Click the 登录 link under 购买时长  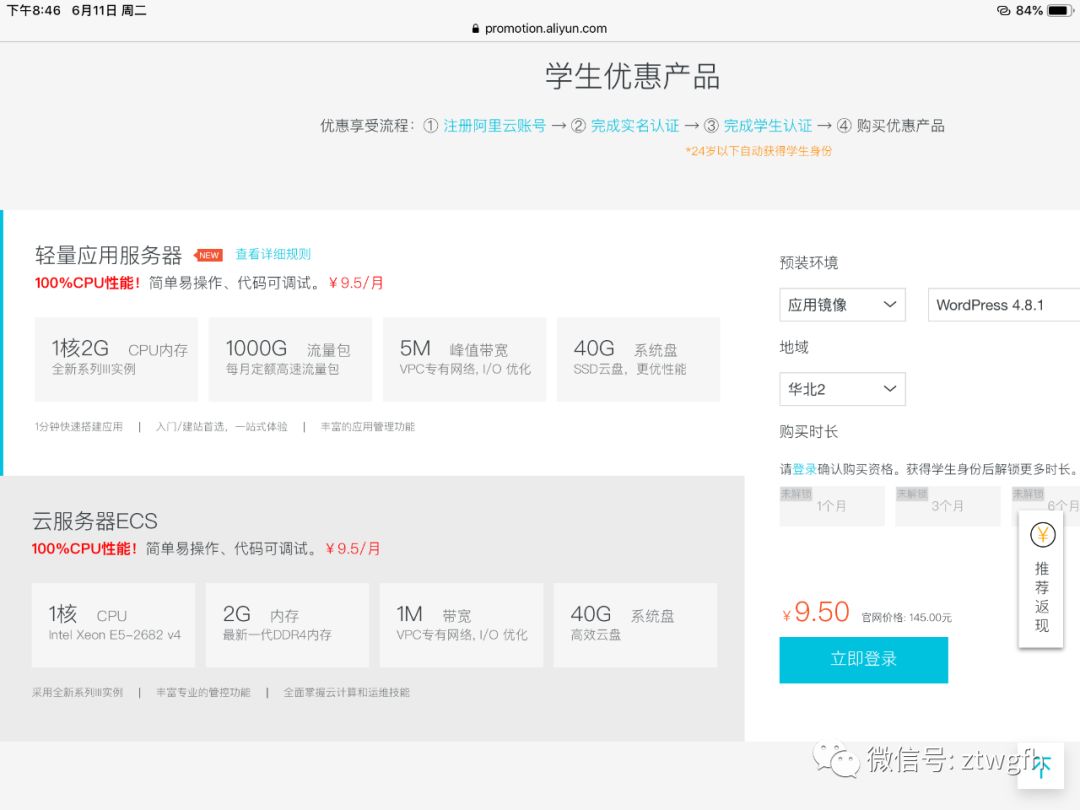(804, 469)
